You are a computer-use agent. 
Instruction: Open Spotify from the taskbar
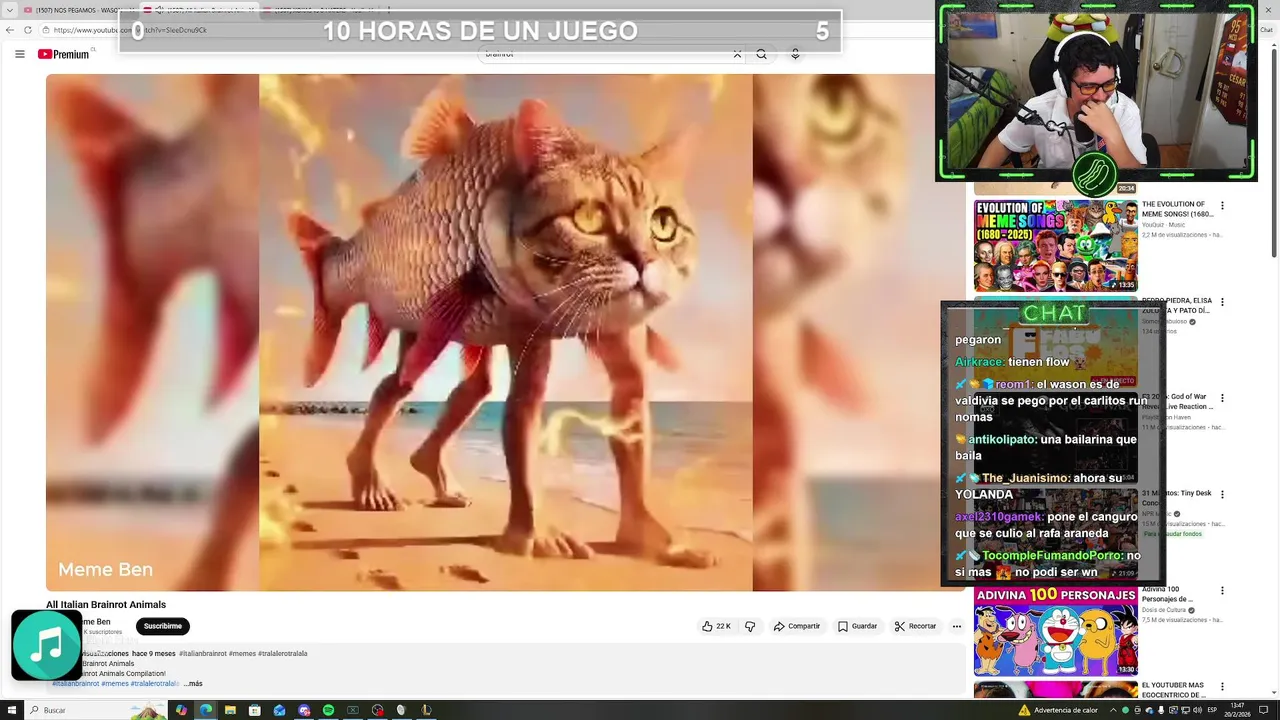(328, 710)
